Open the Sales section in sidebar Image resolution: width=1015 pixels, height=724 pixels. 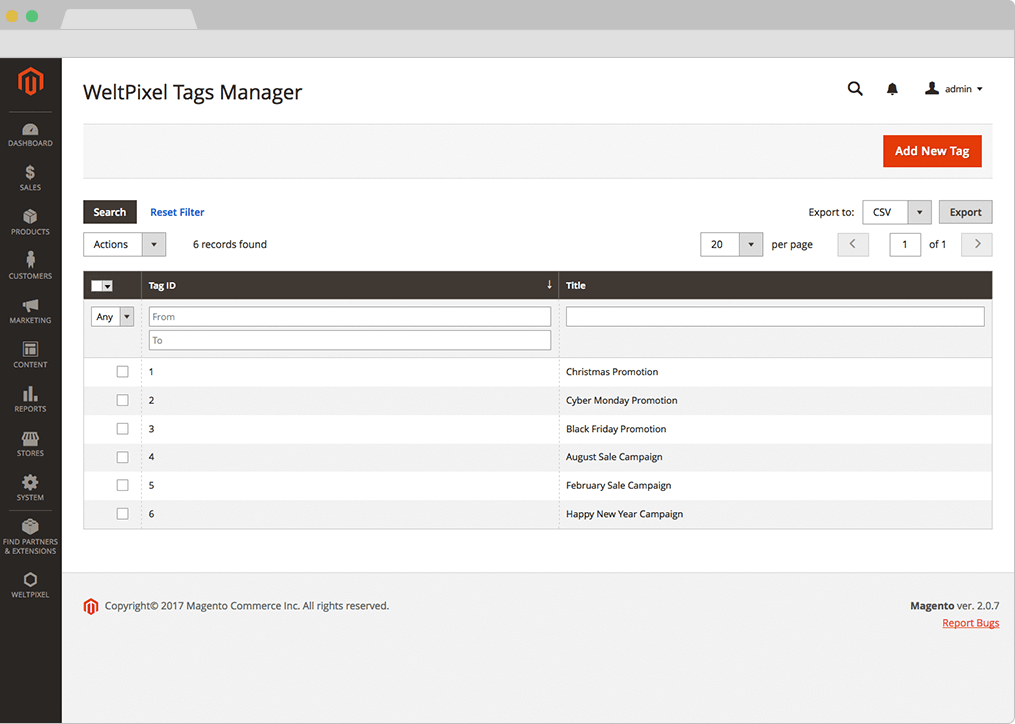pos(30,179)
